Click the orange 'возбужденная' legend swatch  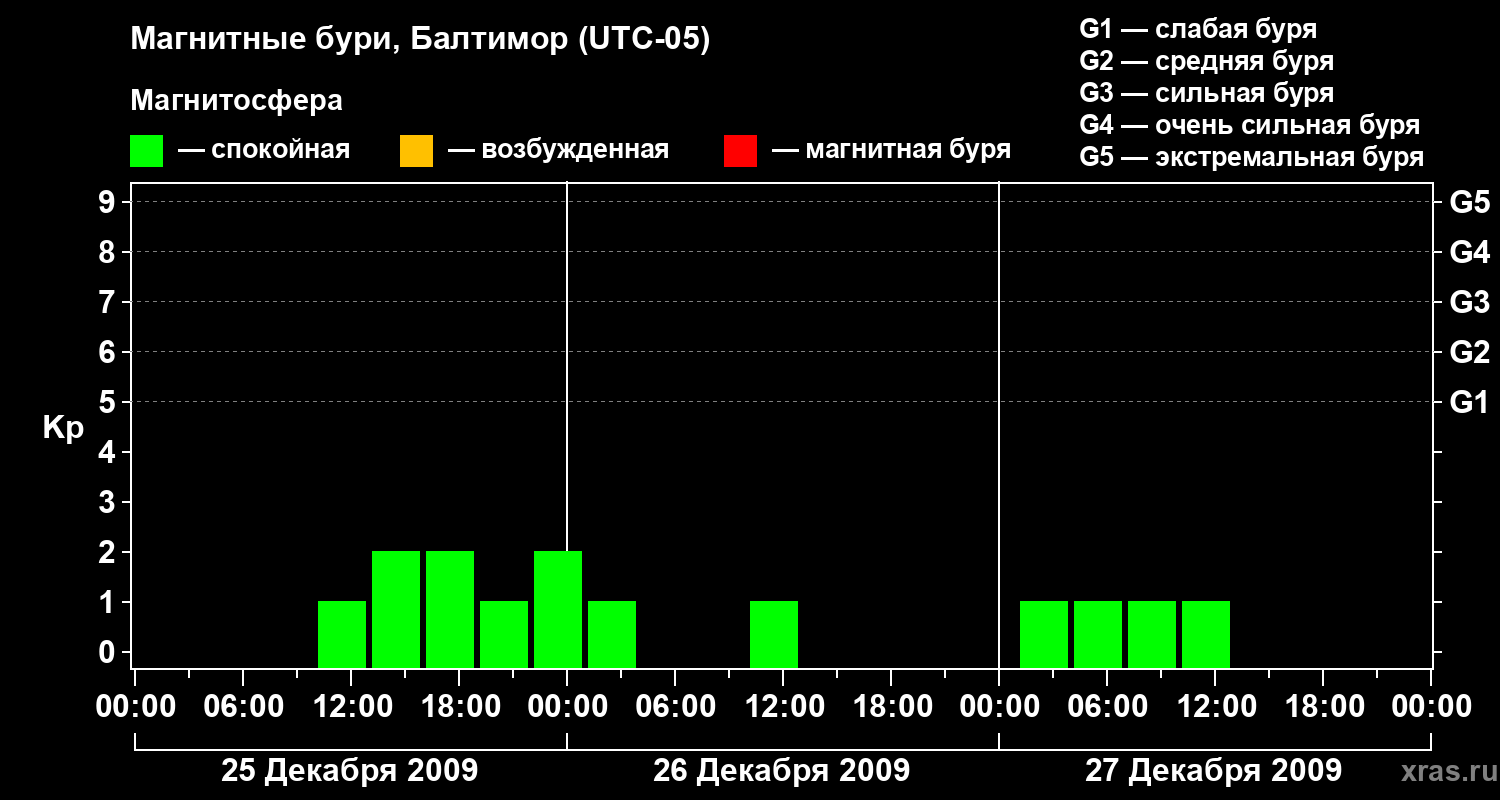point(416,150)
